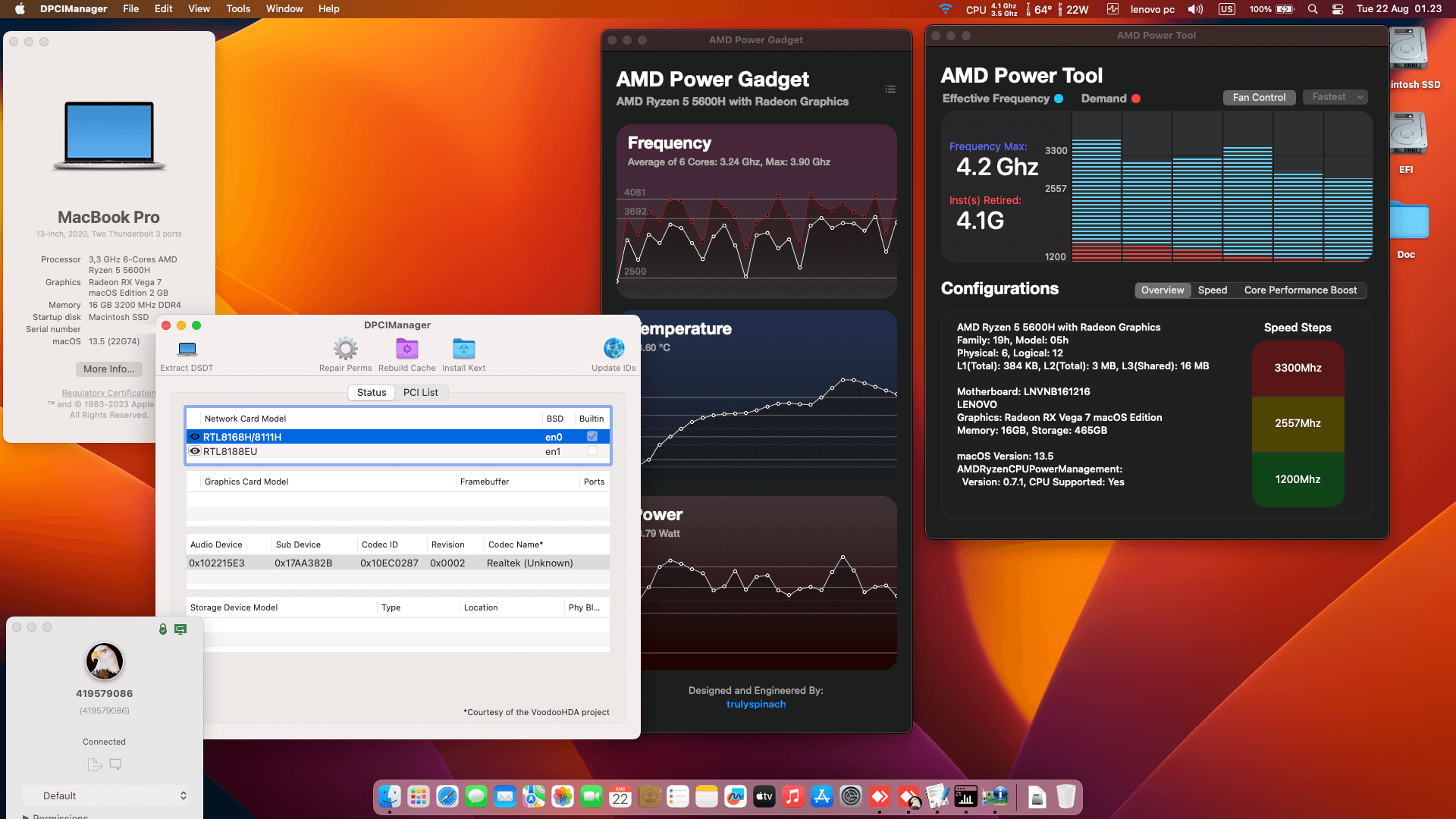Viewport: 1456px width, 819px height.
Task: Open Photos from the dock
Action: click(x=563, y=797)
